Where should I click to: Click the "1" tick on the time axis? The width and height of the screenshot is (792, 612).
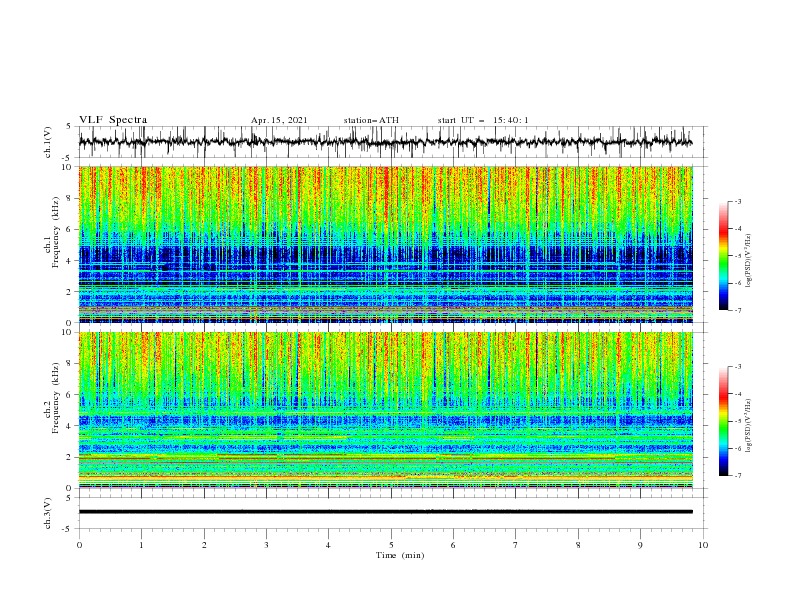141,545
